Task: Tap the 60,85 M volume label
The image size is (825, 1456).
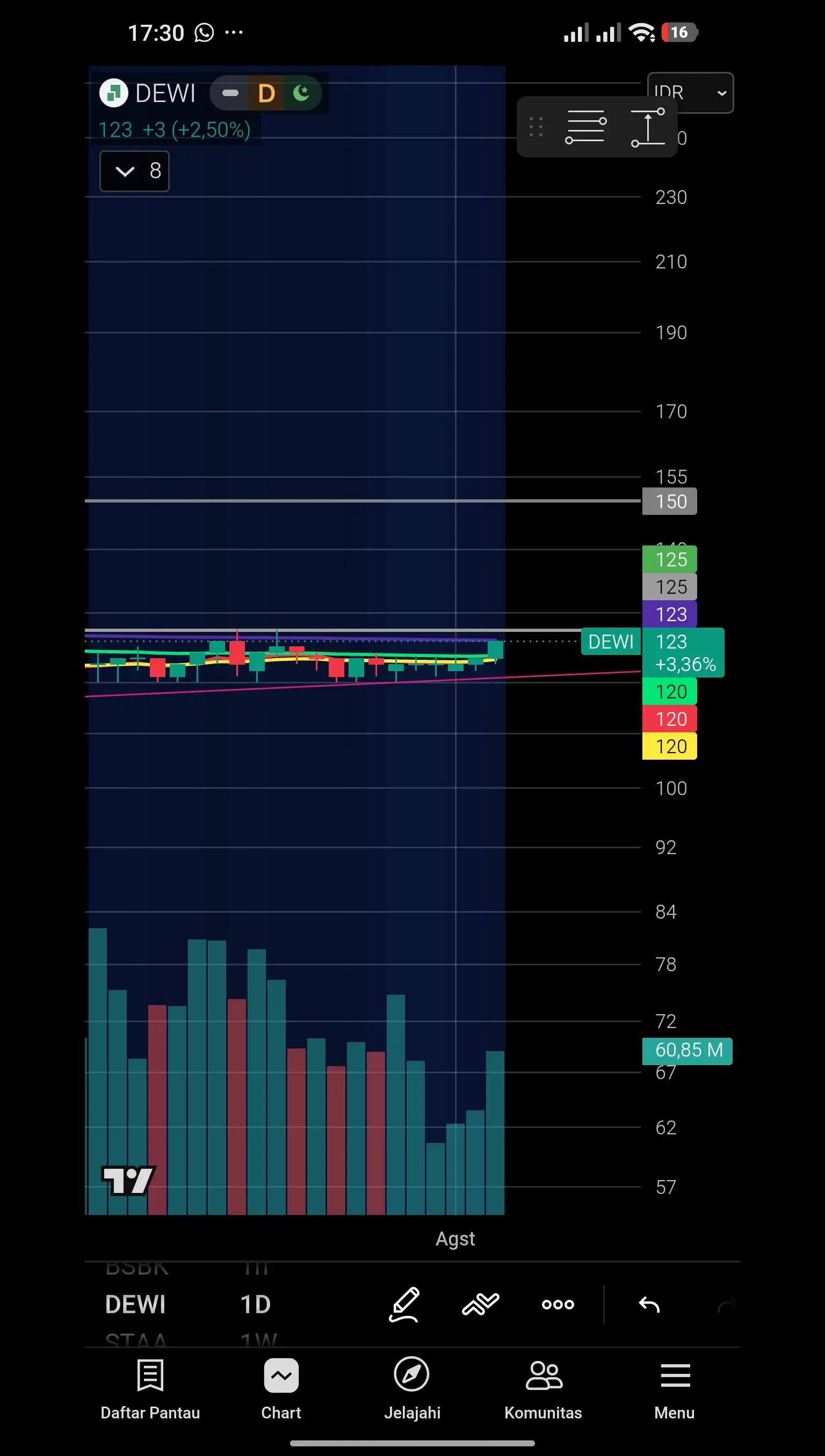Action: pyautogui.click(x=687, y=1051)
